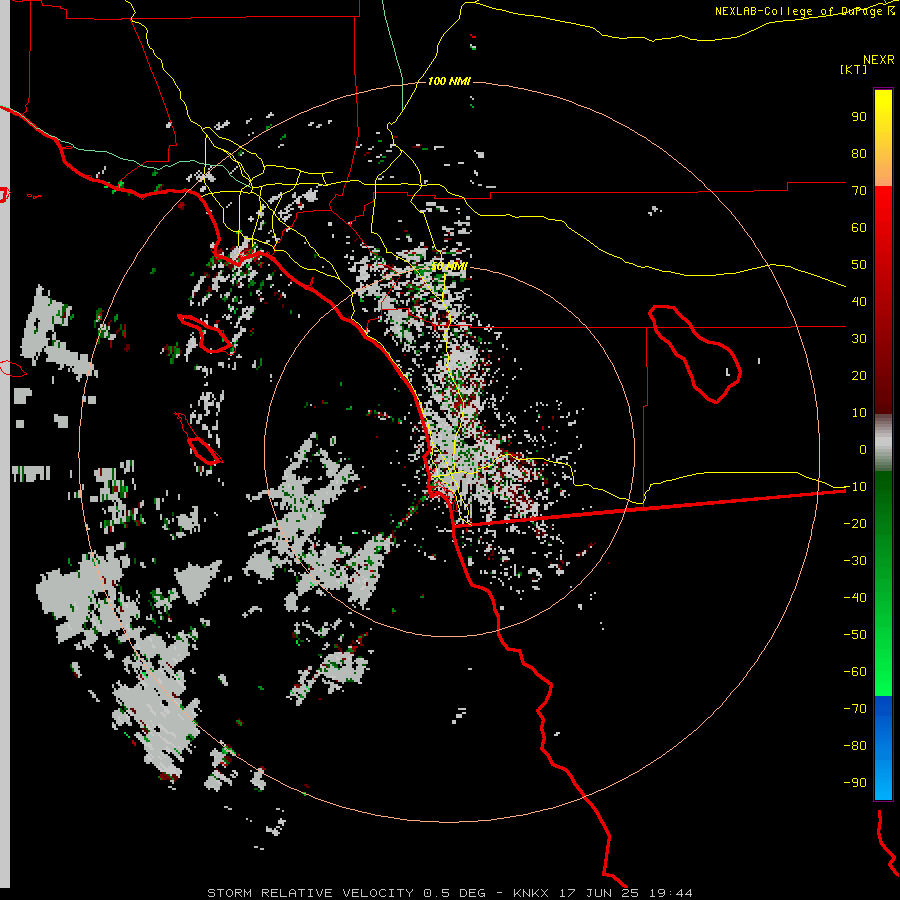The image size is (900, 900).
Task: Select the gray zero-velocity segment of color bar
Action: [883, 443]
